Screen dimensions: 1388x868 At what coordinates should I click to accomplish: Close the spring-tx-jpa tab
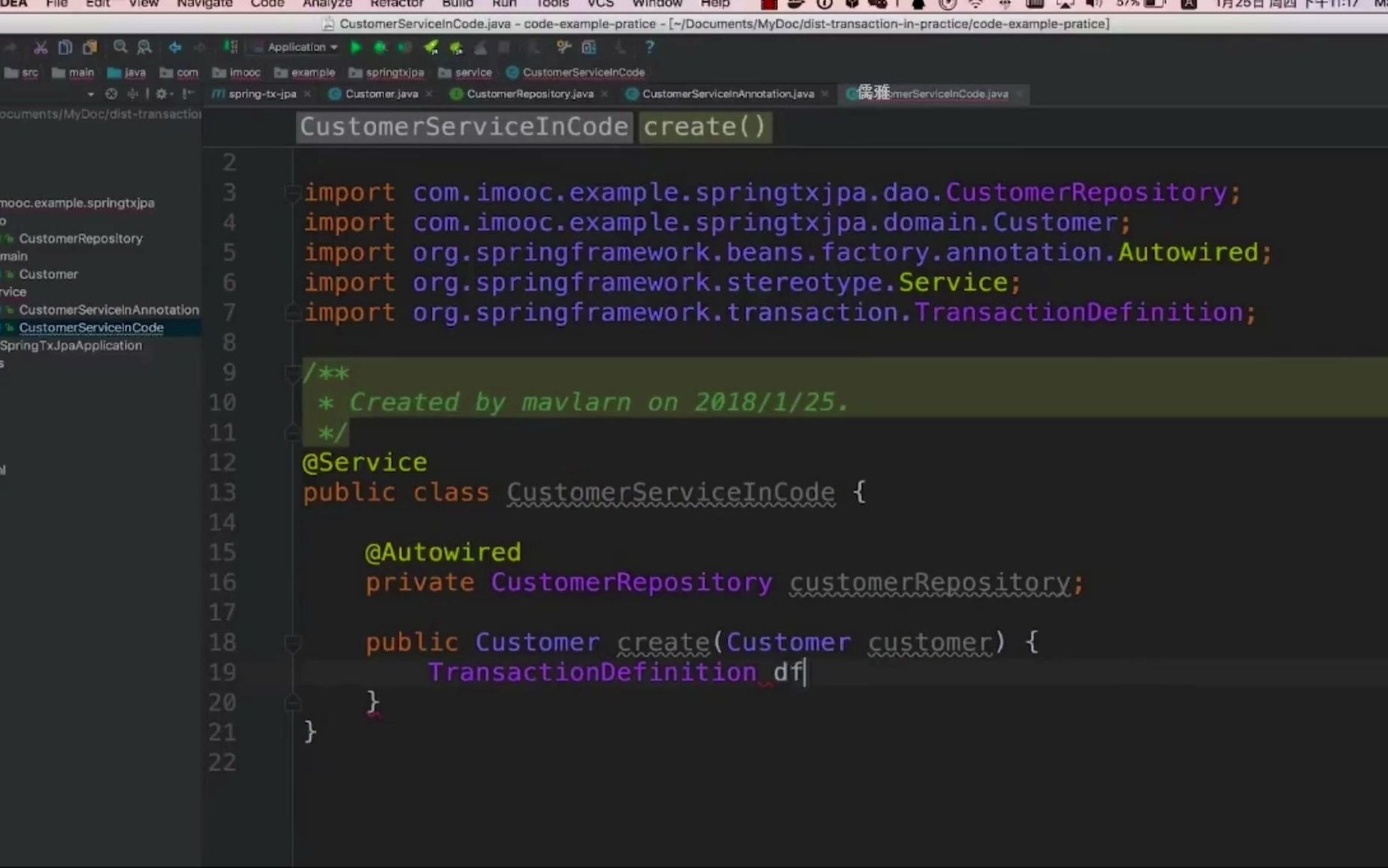[x=308, y=94]
